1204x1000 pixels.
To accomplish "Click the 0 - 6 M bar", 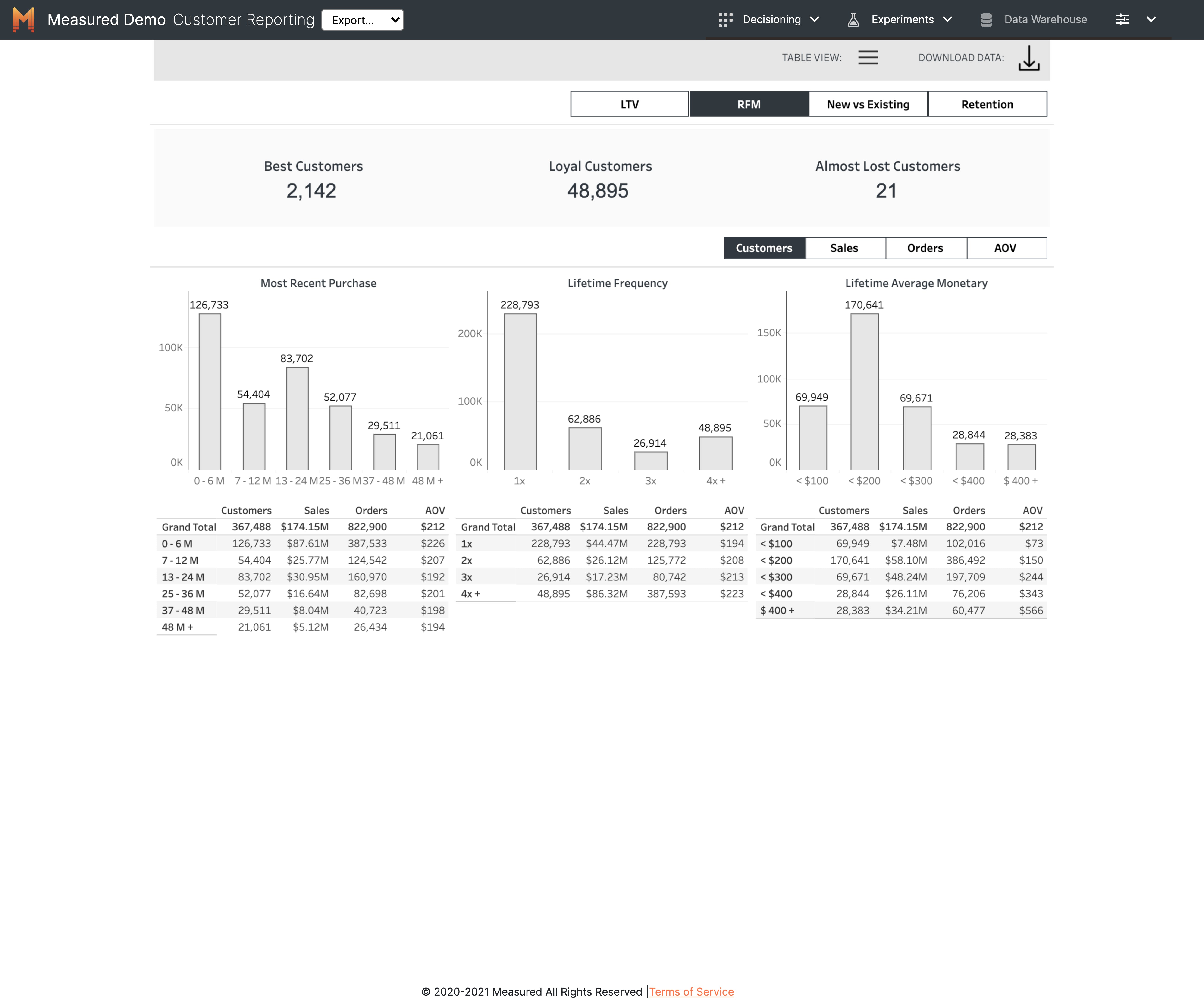I will (210, 392).
